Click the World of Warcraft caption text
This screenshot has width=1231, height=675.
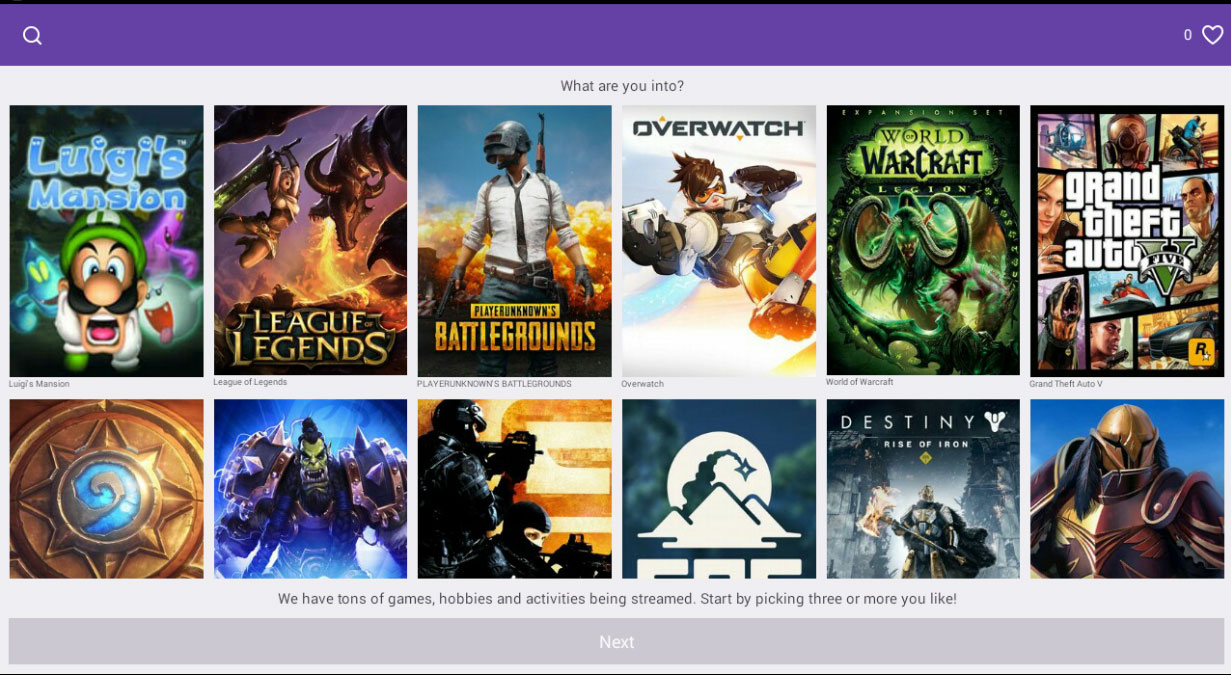[x=859, y=382]
